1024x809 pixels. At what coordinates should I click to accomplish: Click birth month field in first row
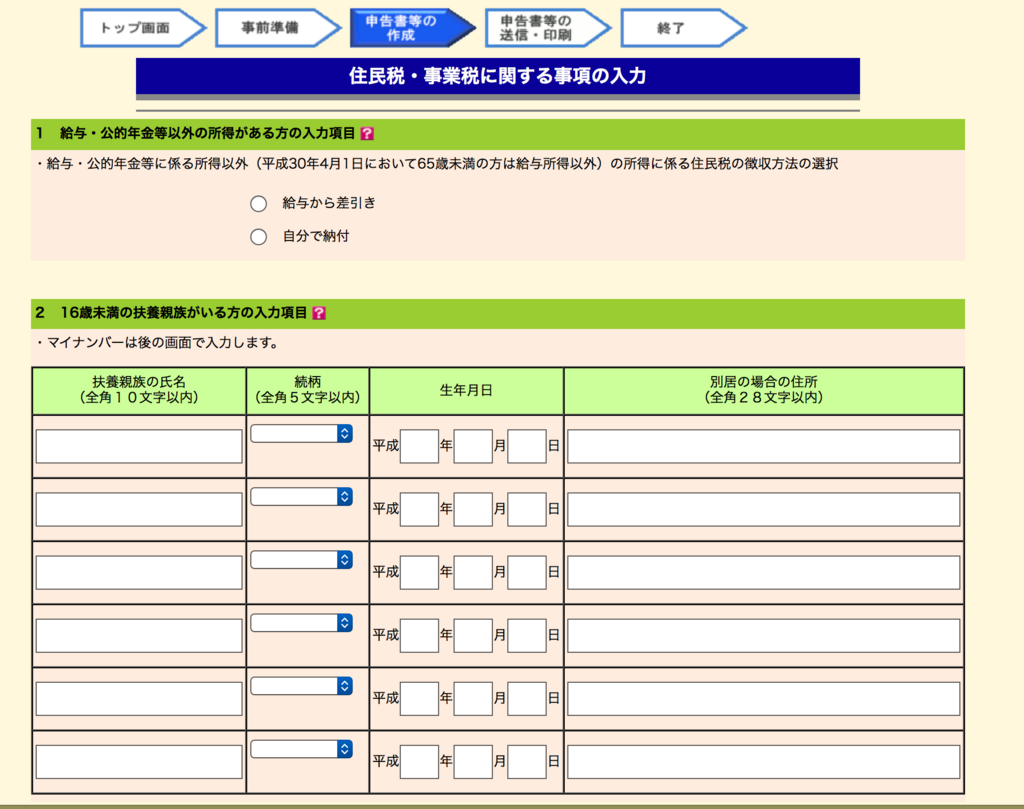(473, 447)
